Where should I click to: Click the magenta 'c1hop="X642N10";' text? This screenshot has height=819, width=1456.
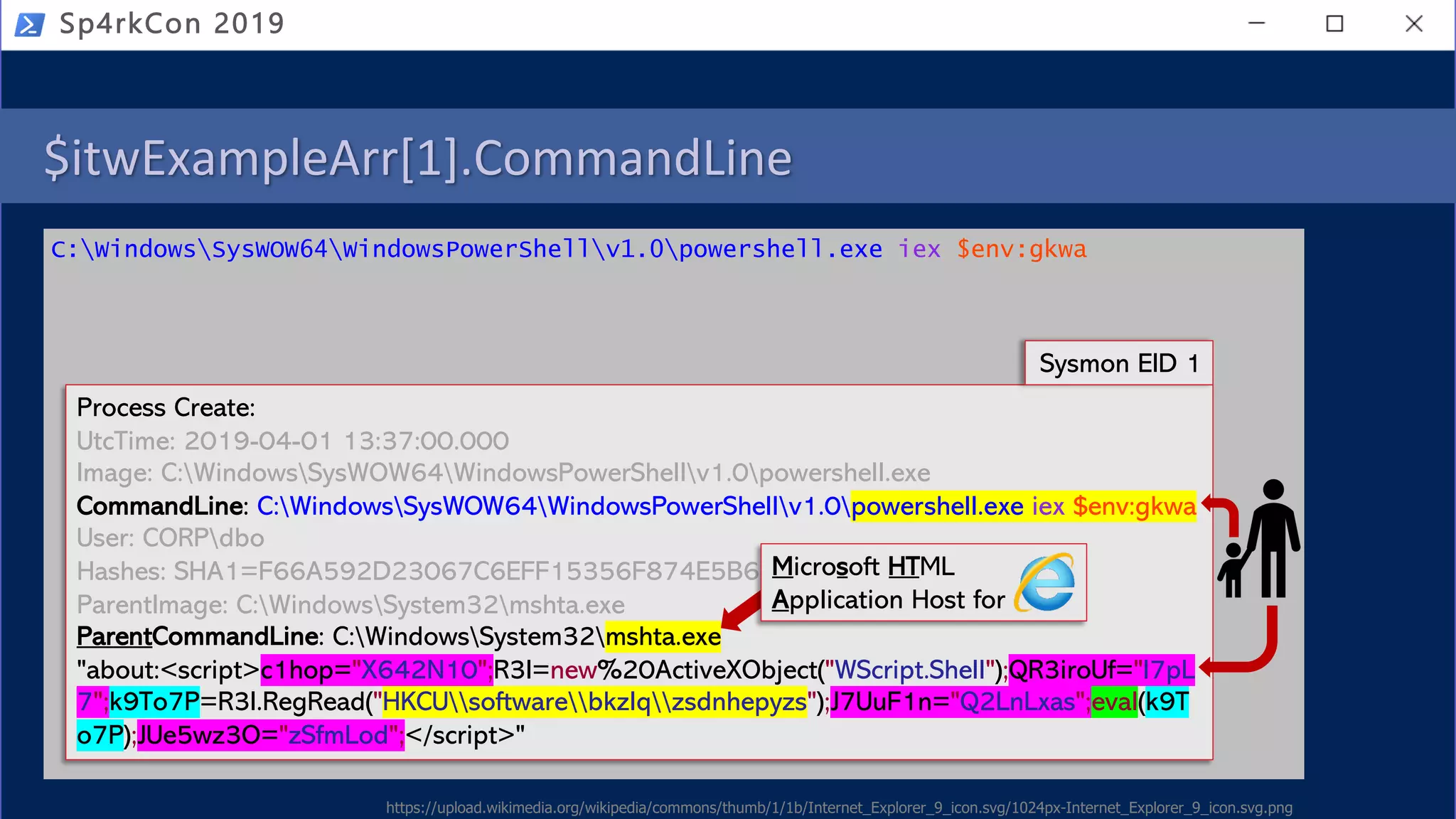pos(377,670)
